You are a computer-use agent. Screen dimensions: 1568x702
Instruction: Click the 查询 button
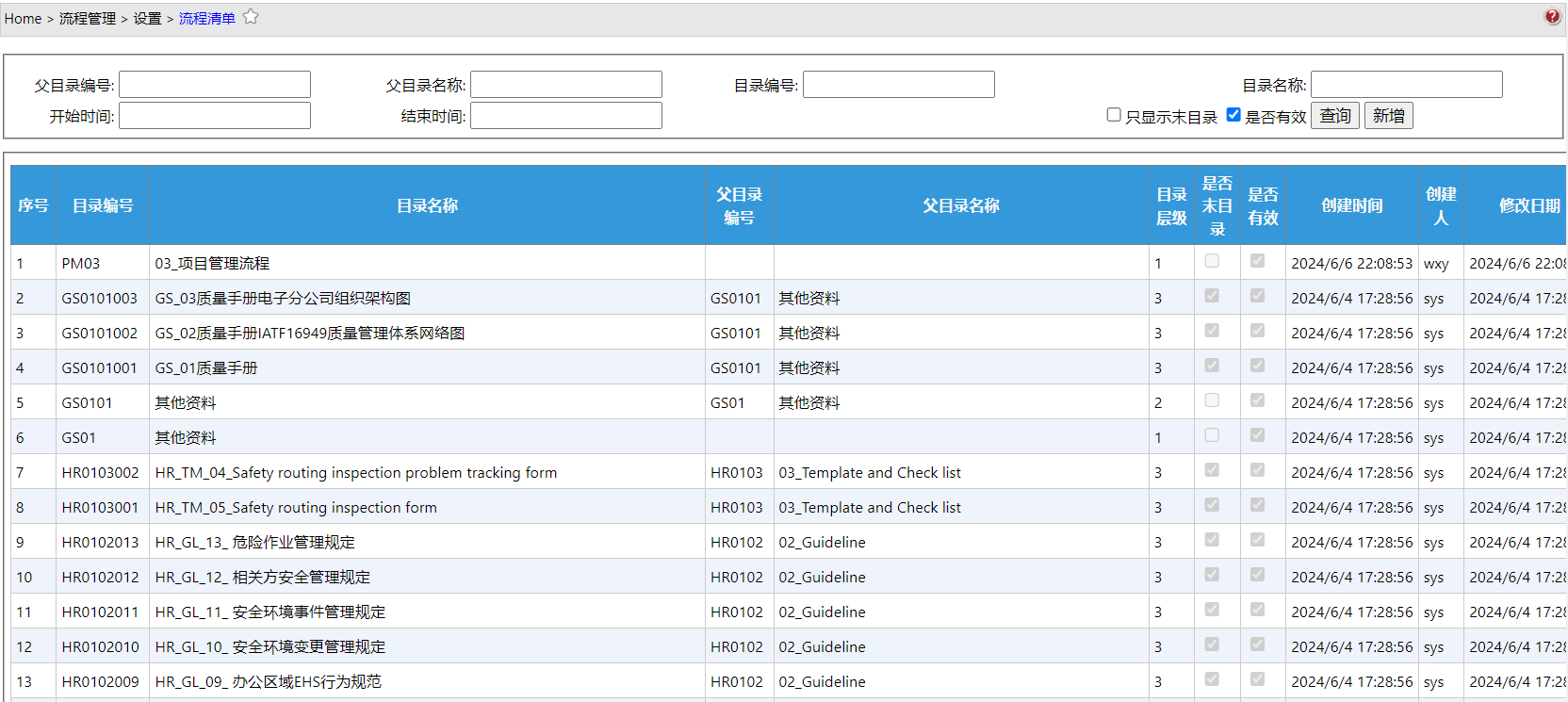point(1335,116)
